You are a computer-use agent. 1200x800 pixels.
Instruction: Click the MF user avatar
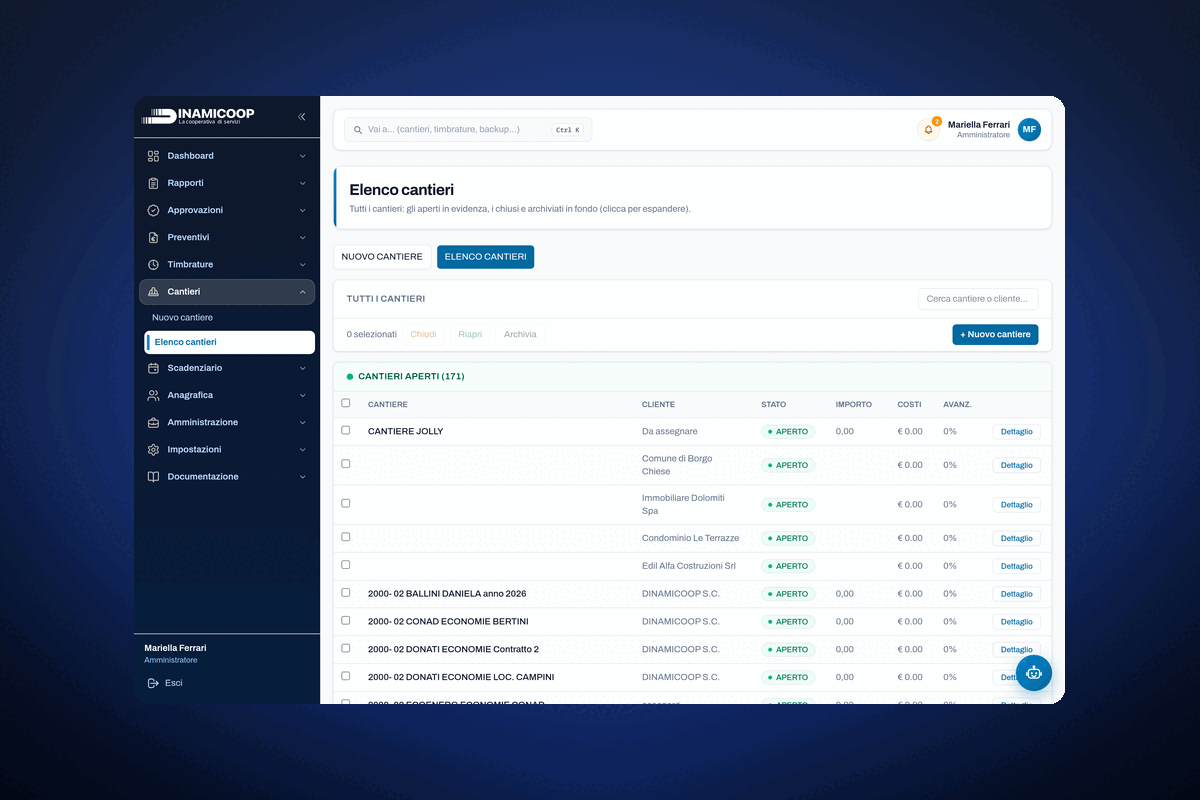point(1029,129)
